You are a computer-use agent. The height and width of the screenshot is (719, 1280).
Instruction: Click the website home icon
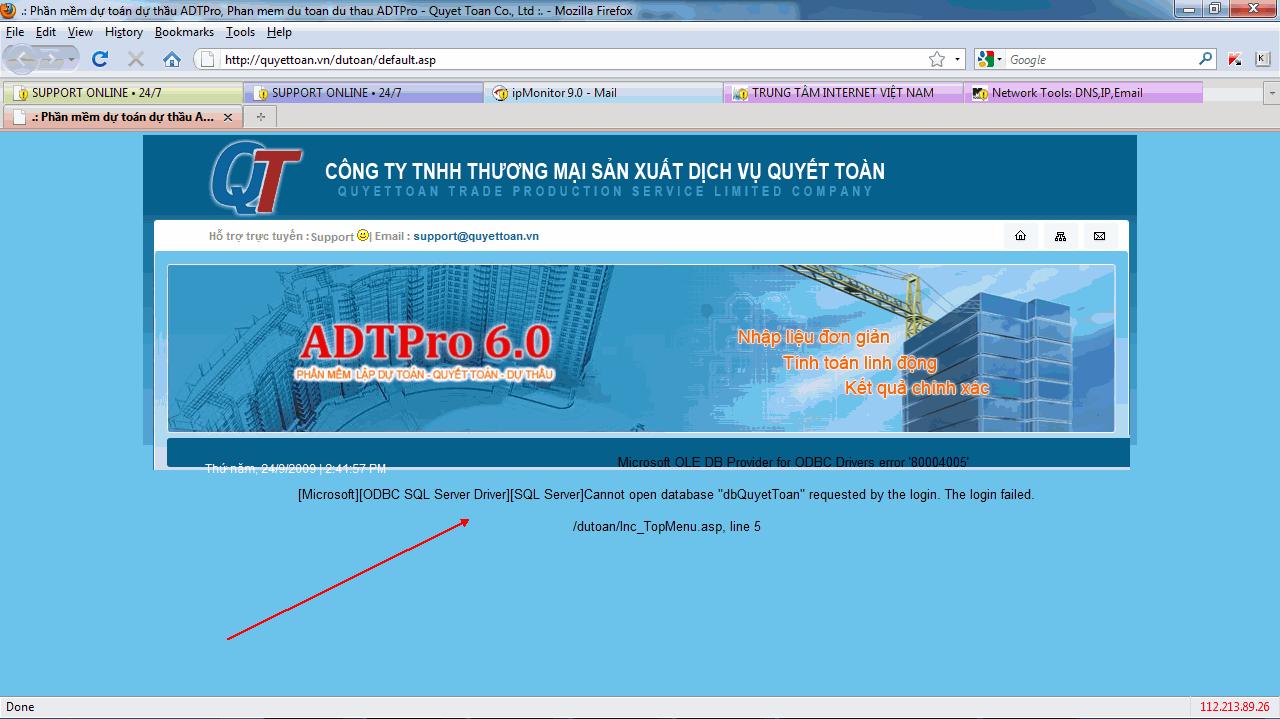point(1020,236)
